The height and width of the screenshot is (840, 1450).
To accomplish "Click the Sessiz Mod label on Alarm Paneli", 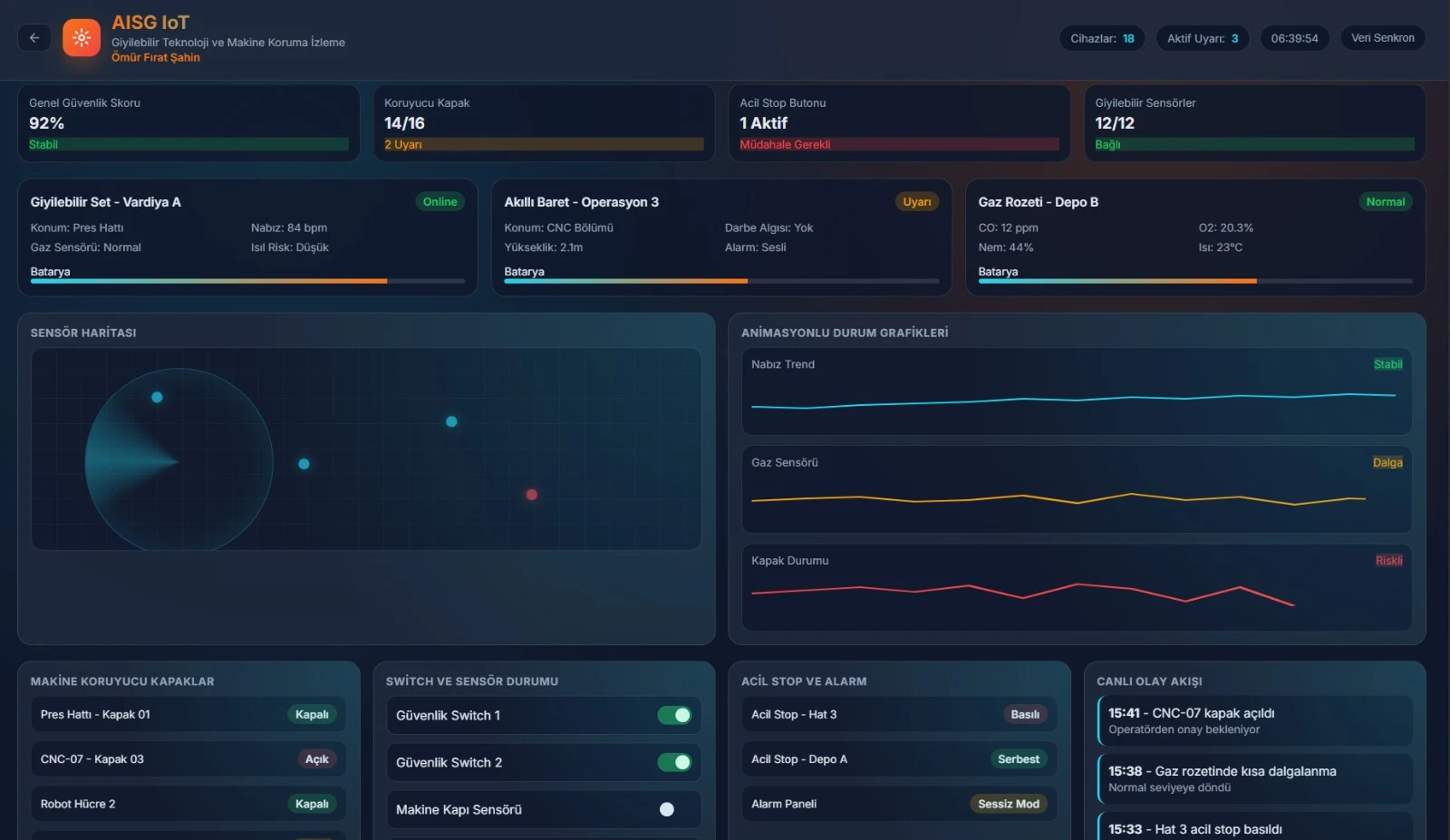I will 1008,805.
